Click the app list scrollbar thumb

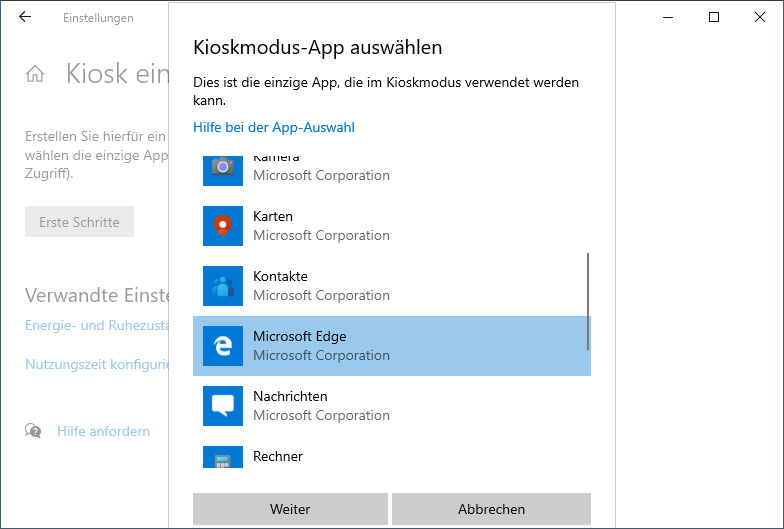(588, 300)
